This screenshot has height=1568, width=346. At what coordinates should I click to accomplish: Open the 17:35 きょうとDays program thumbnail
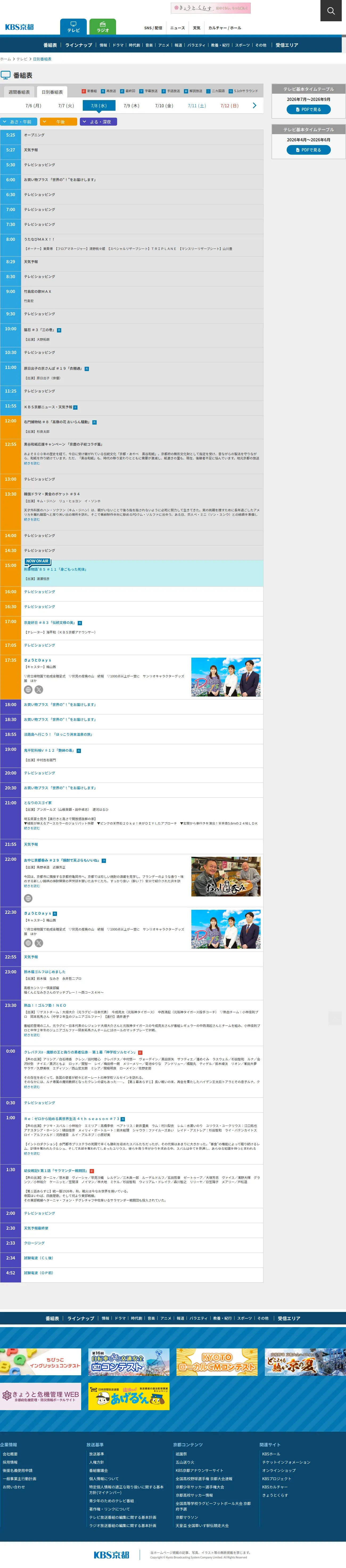[x=226, y=677]
